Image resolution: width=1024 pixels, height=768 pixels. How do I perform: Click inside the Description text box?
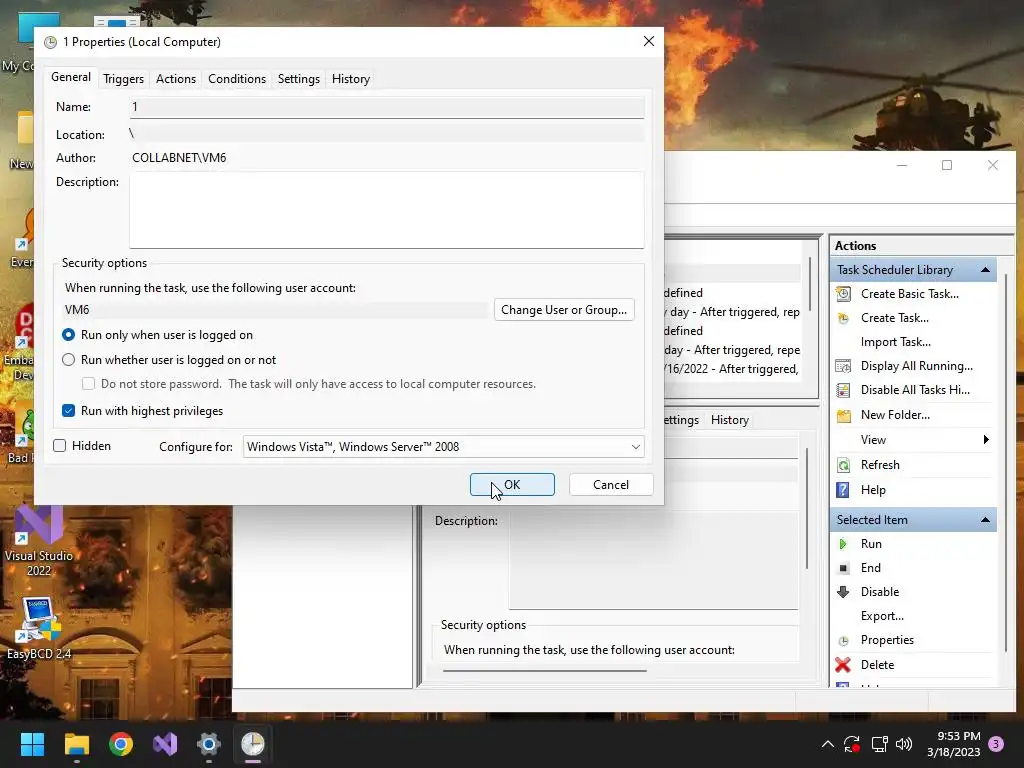click(x=387, y=210)
